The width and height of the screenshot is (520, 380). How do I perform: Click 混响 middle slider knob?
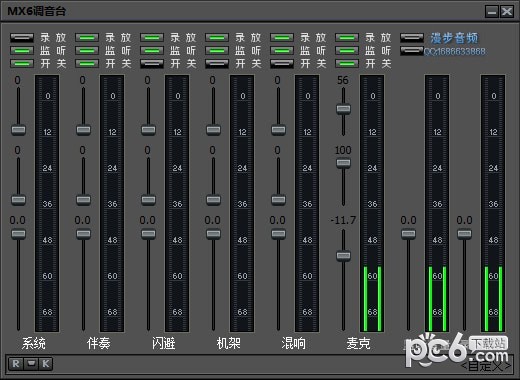[x=278, y=200]
